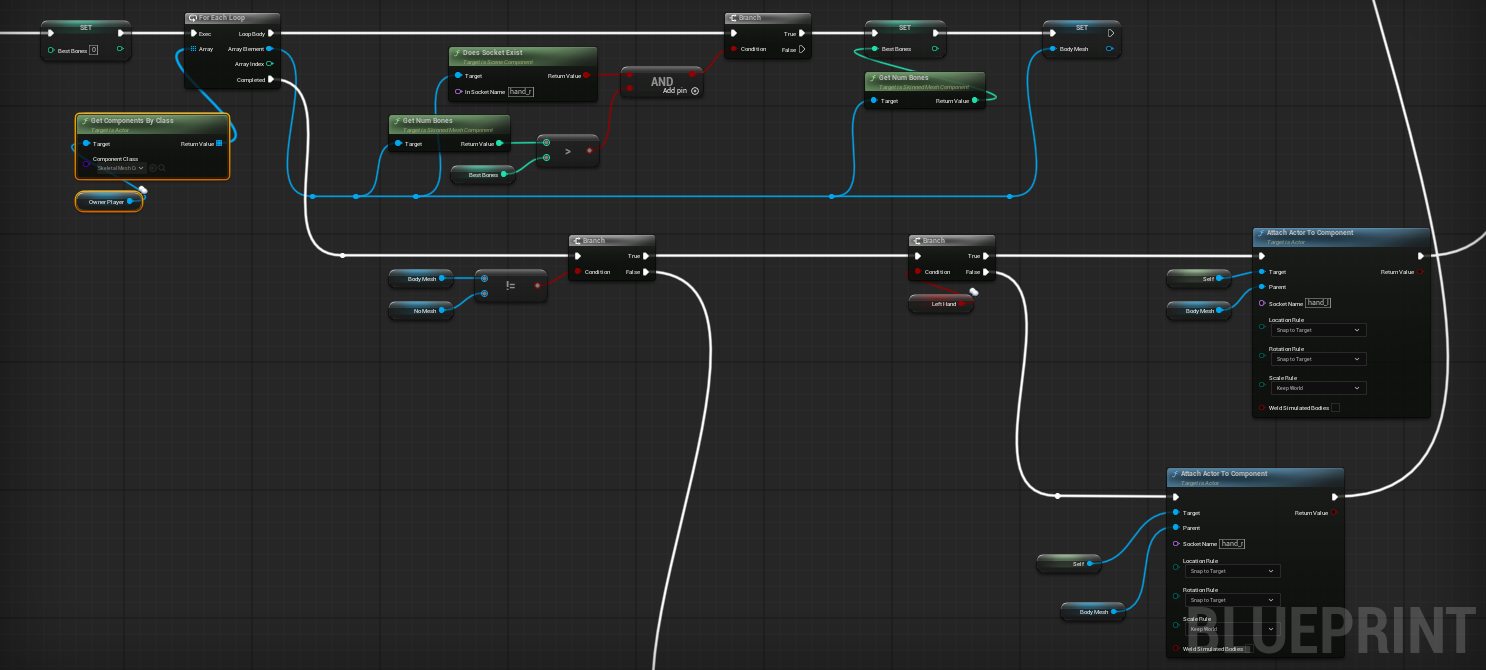Open Location Rule dropdown on hand_r Attach node
The width and height of the screenshot is (1486, 670).
click(1231, 571)
